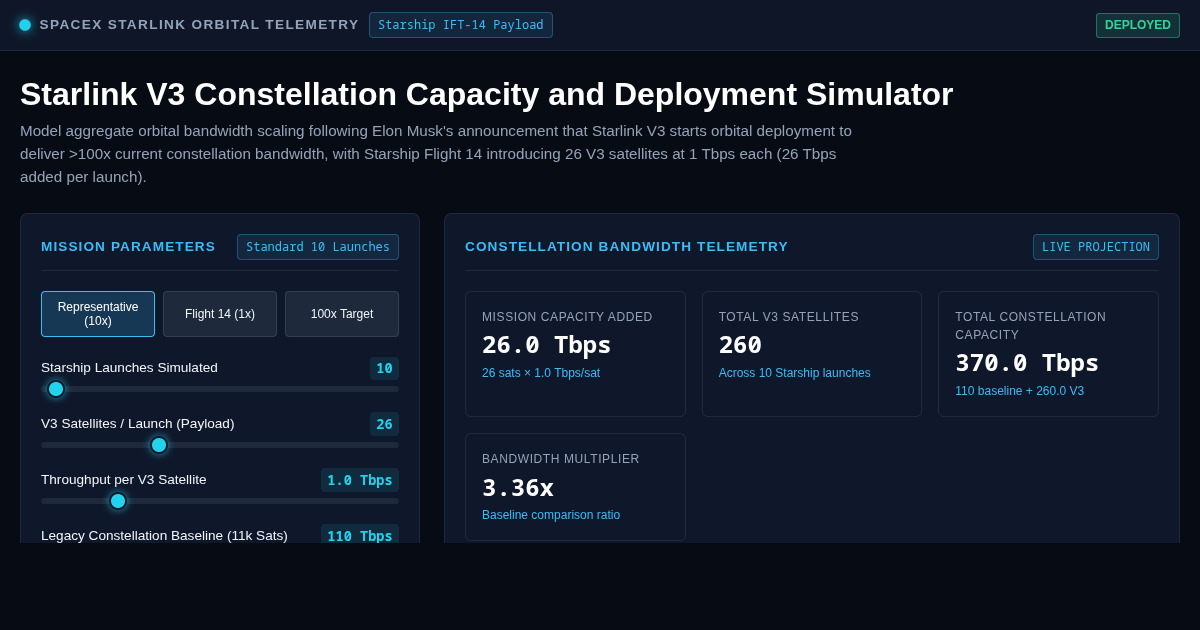Click the MISSION PARAMETERS heading

pos(128,247)
